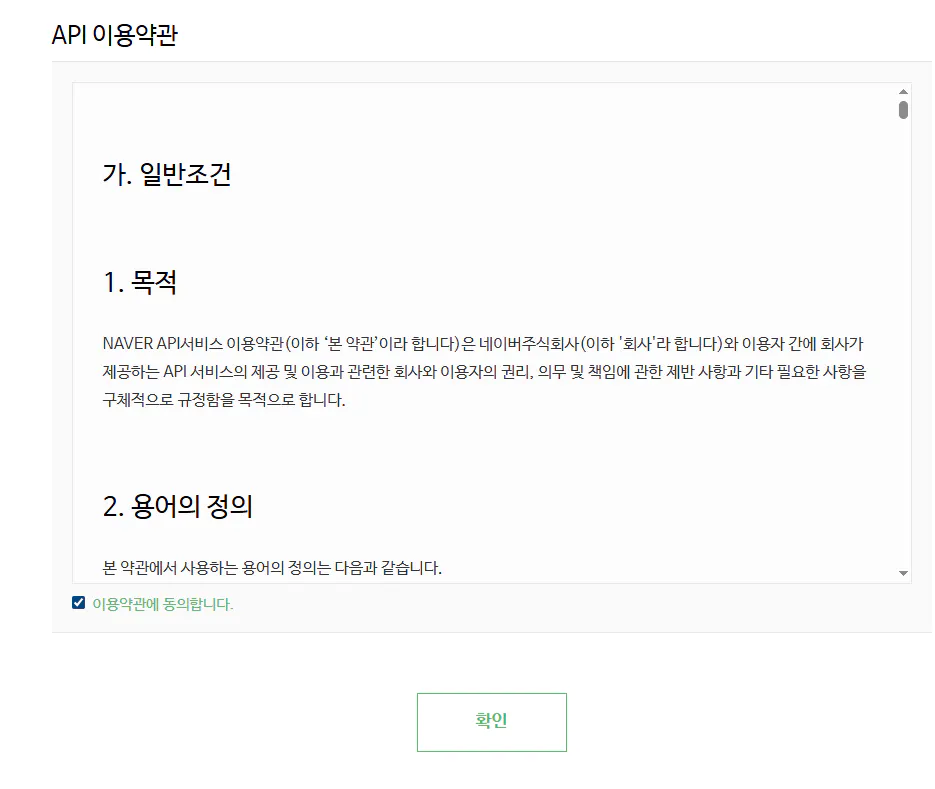Click the 이용약관에 동의합니다 label text
Viewport: 935px width, 789px height.
[162, 604]
